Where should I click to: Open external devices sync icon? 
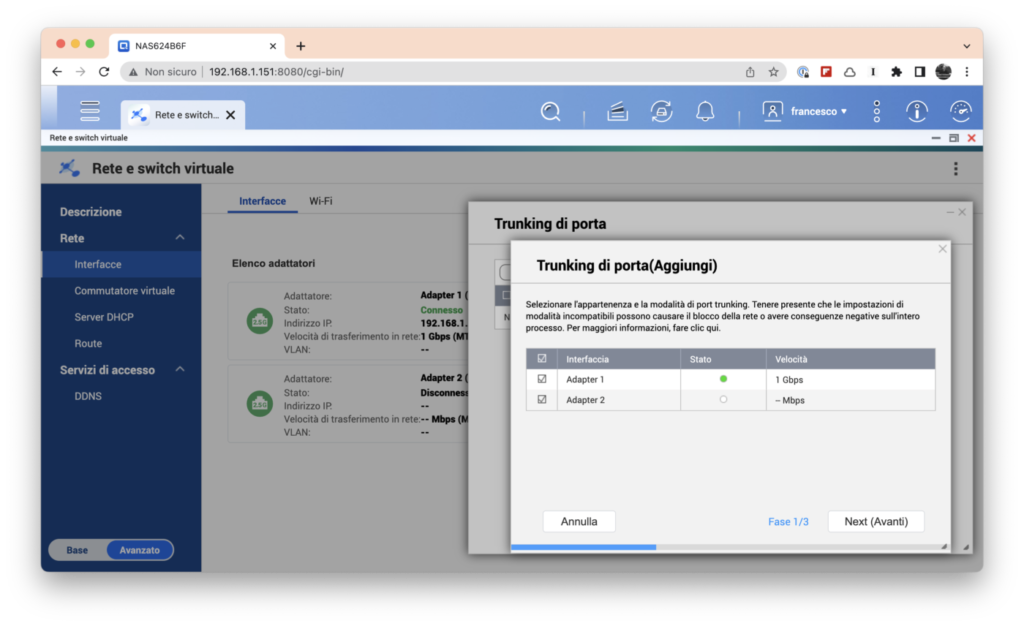tap(662, 112)
